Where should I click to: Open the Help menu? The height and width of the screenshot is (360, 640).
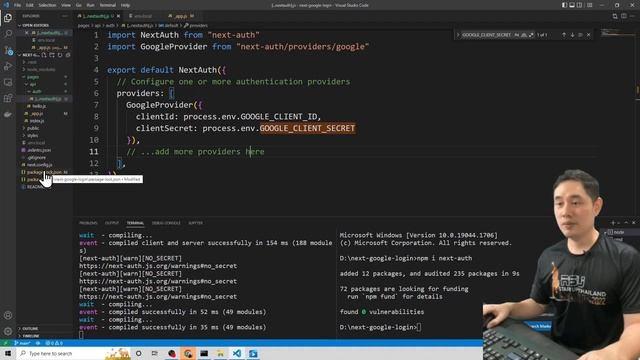pos(125,5)
